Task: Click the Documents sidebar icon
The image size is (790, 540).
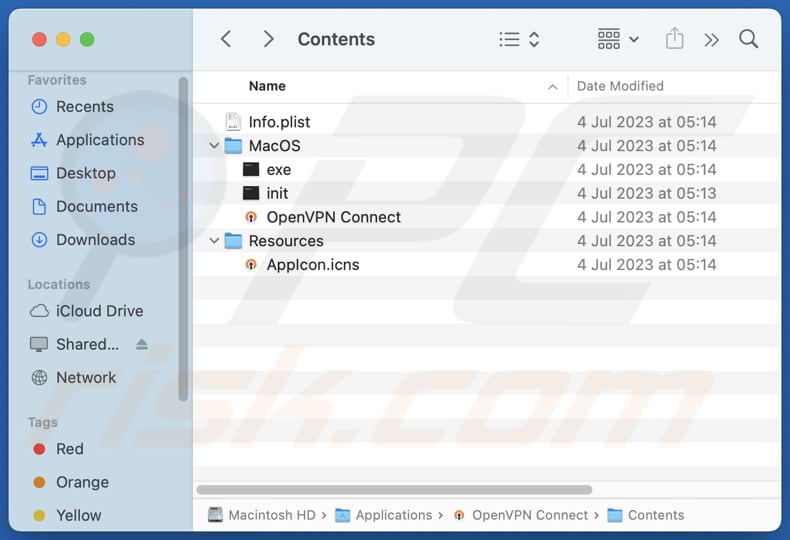Action: [39, 207]
